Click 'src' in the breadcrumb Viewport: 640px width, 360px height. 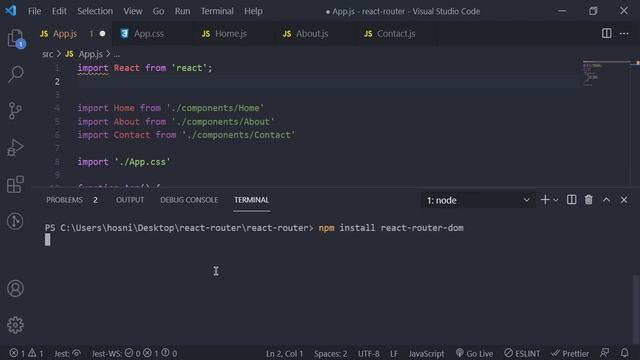pyautogui.click(x=47, y=54)
